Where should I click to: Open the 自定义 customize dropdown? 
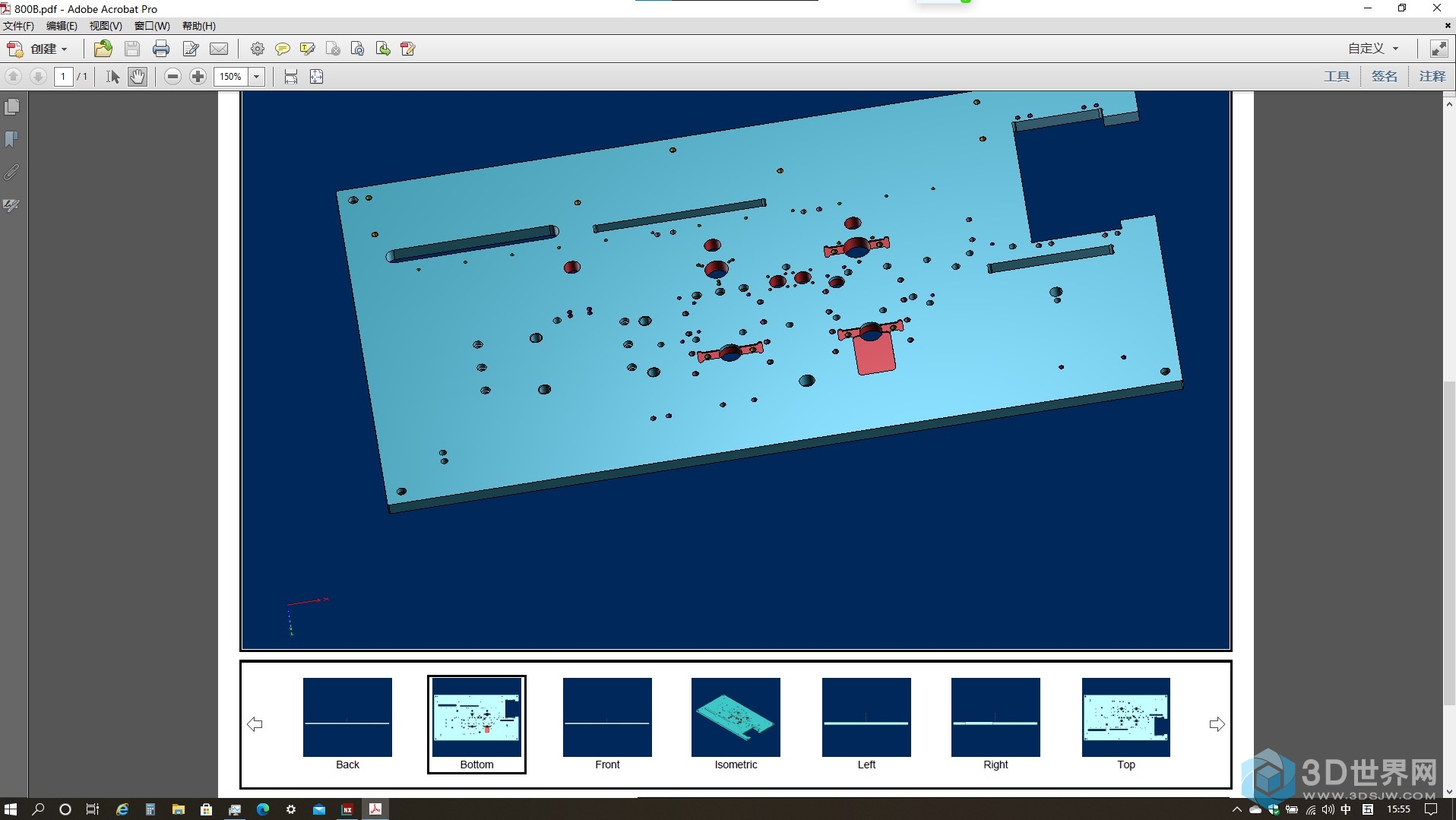[x=1373, y=49]
